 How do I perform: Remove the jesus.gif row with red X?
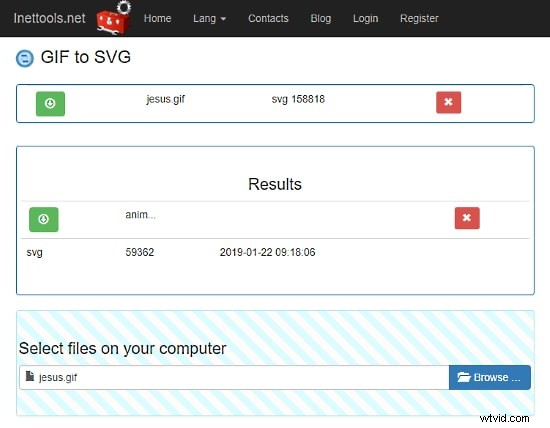[x=448, y=102]
